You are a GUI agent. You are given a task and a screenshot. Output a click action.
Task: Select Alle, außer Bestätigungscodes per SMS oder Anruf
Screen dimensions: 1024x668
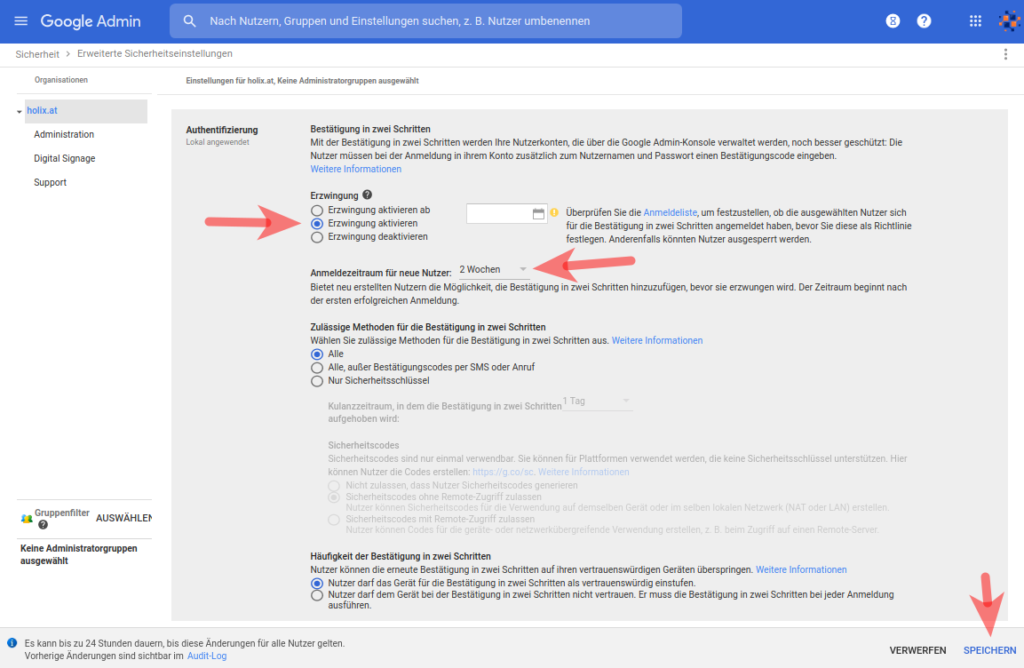tap(317, 366)
